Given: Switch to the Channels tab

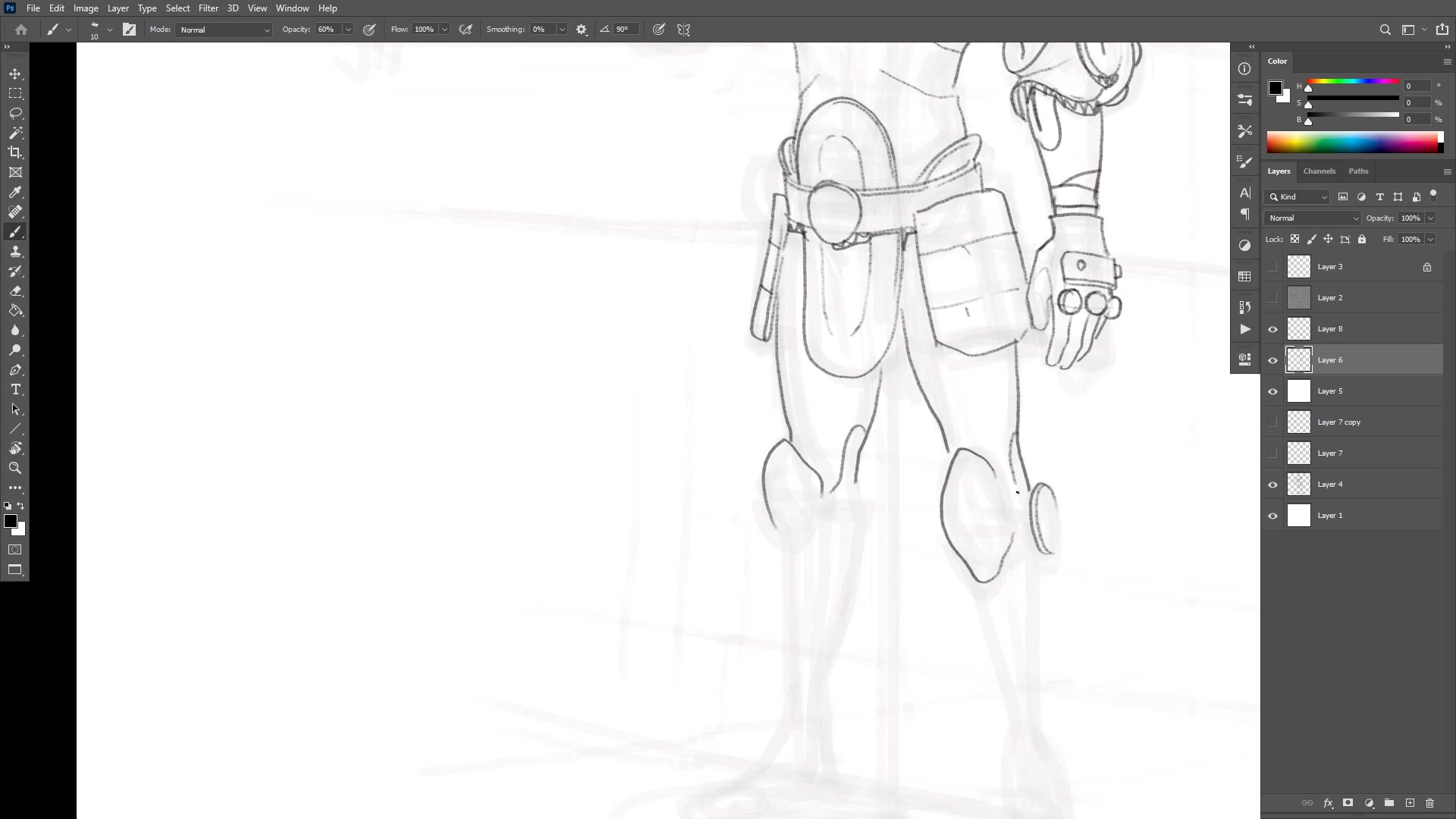Looking at the screenshot, I should [1319, 171].
